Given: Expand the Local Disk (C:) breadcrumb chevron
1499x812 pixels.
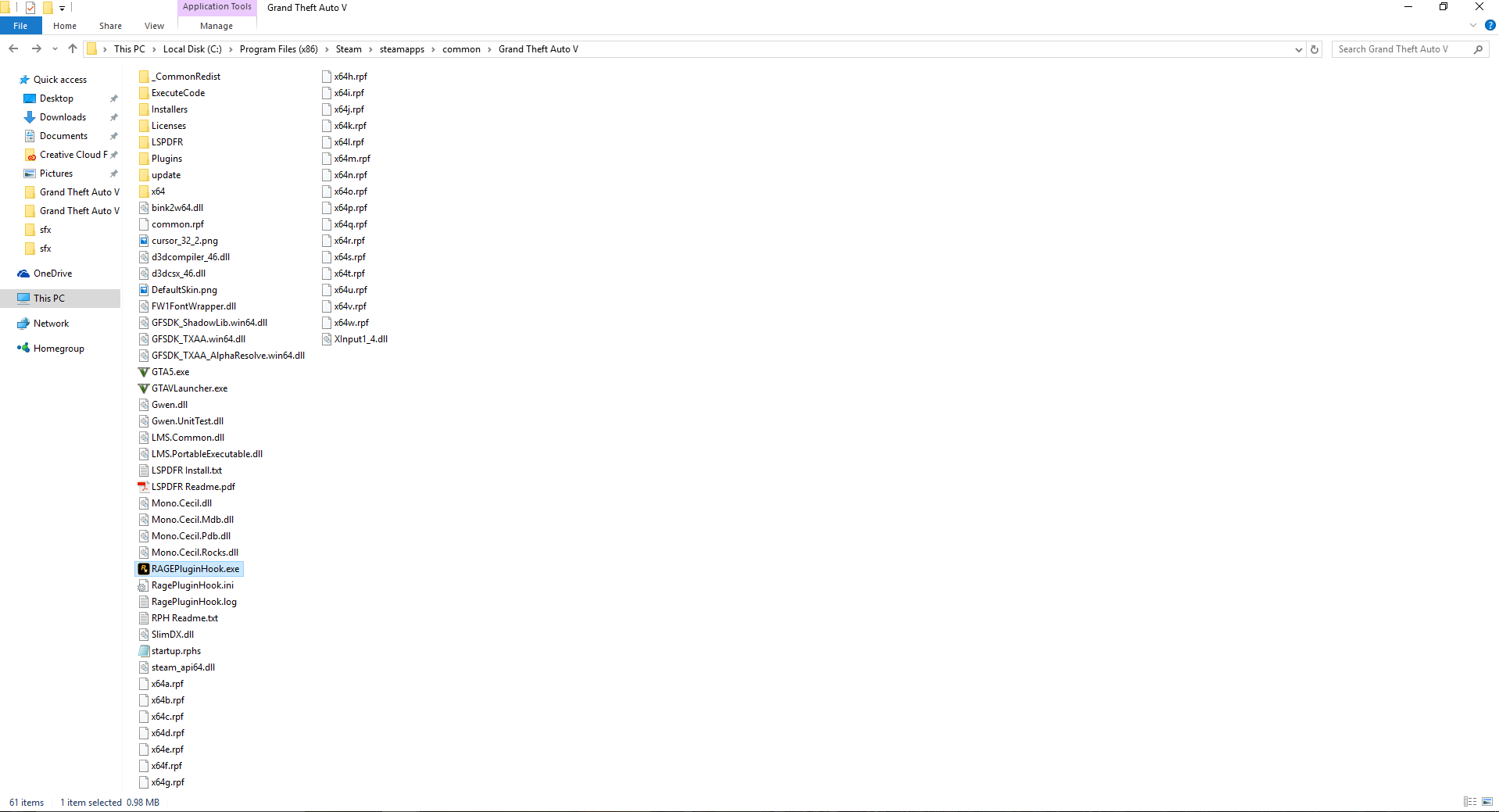Looking at the screenshot, I should point(231,49).
